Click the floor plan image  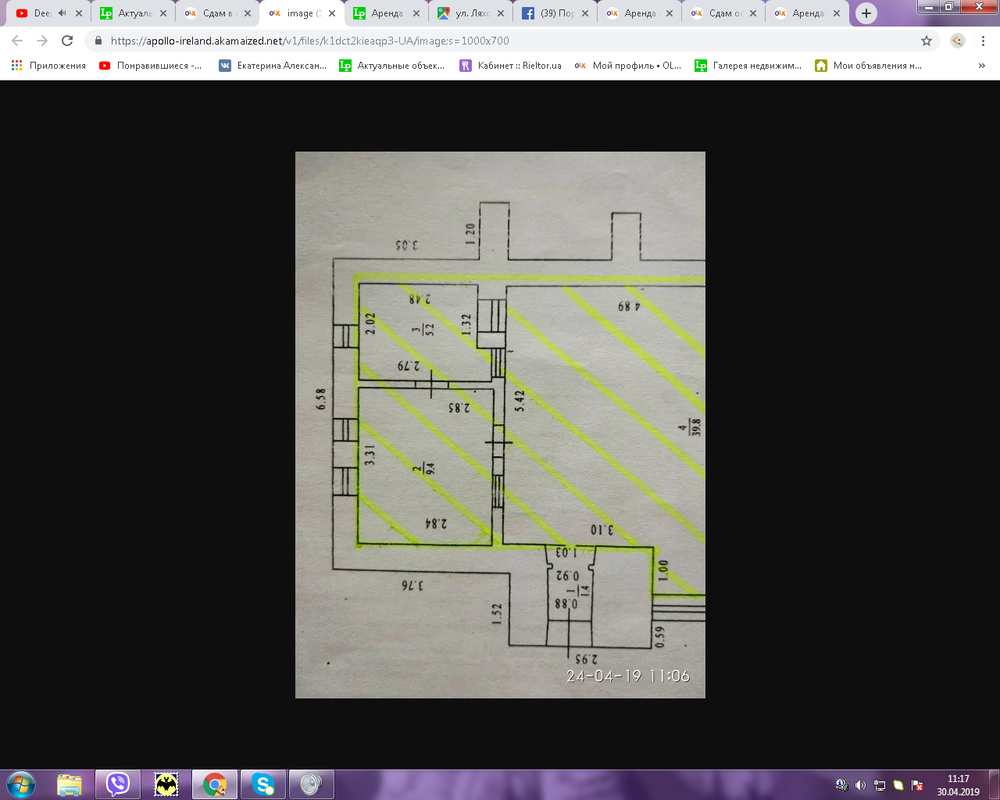(500, 424)
